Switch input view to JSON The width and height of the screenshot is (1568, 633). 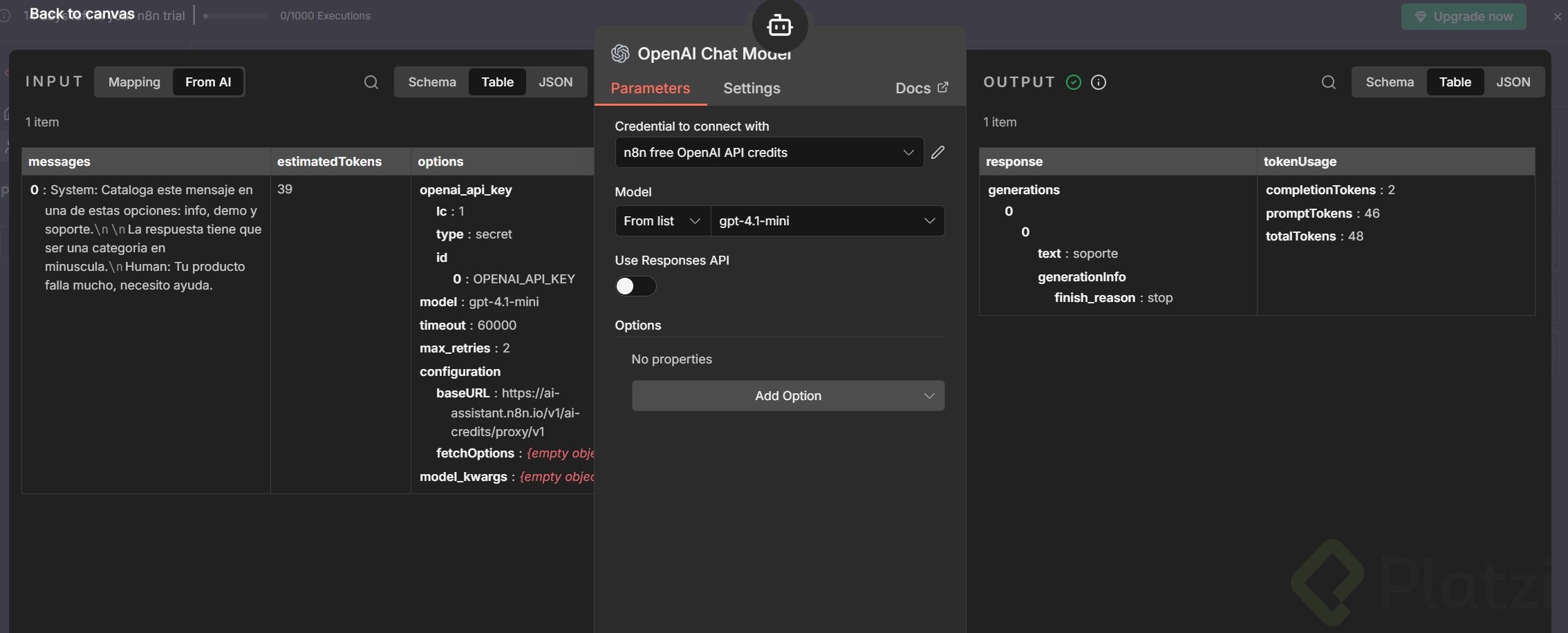pyautogui.click(x=555, y=82)
